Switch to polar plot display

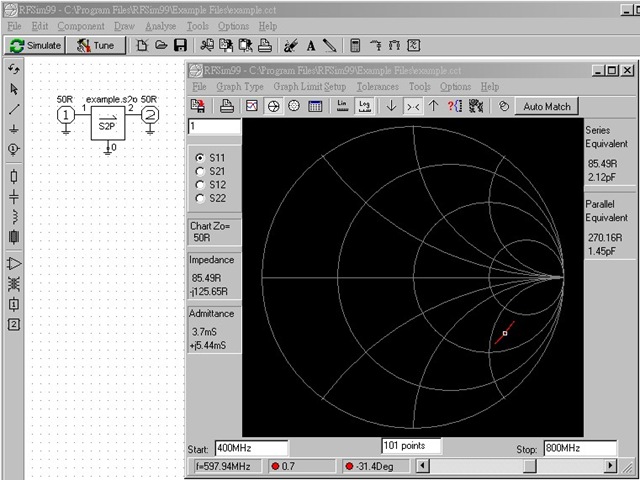point(294,106)
